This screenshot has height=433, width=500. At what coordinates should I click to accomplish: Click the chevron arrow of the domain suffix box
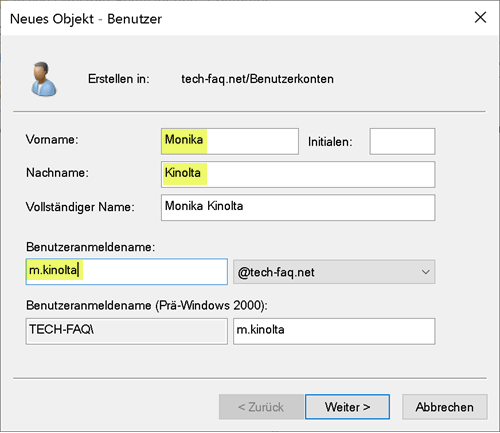(x=425, y=272)
